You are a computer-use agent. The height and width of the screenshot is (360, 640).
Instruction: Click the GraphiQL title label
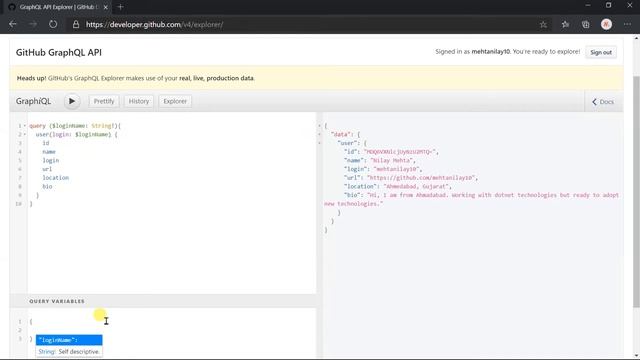pyautogui.click(x=33, y=101)
